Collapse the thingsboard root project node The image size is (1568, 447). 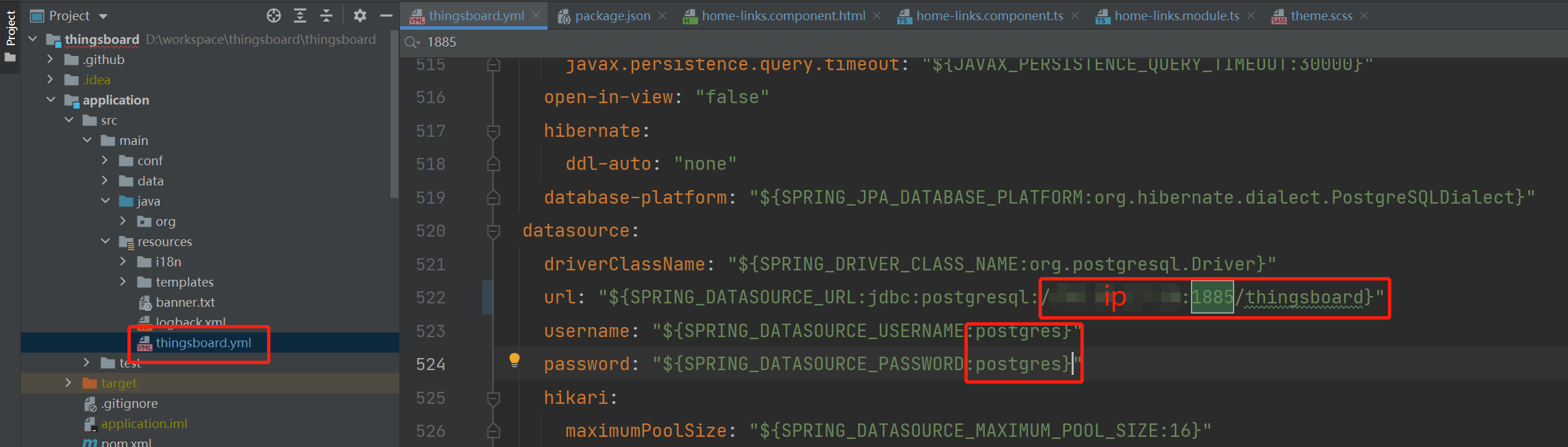click(33, 39)
